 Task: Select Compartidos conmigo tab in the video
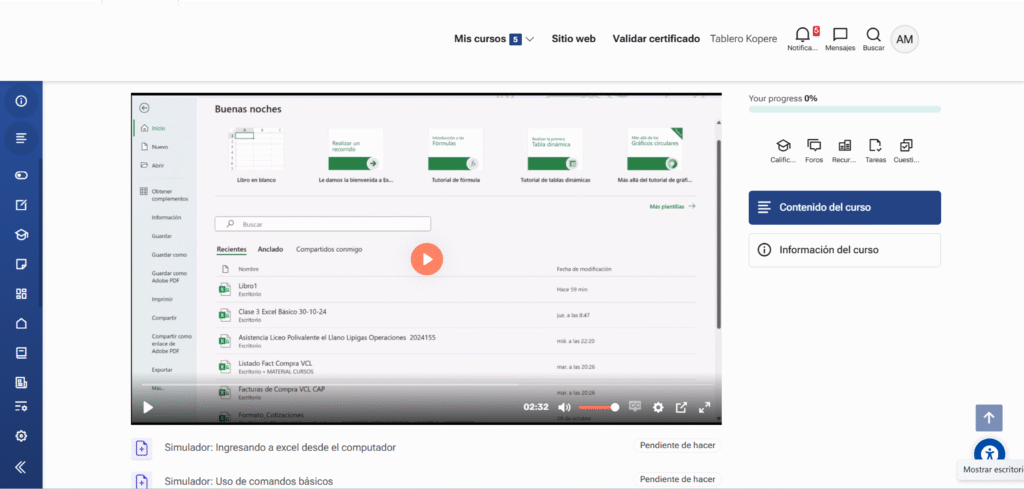click(329, 249)
